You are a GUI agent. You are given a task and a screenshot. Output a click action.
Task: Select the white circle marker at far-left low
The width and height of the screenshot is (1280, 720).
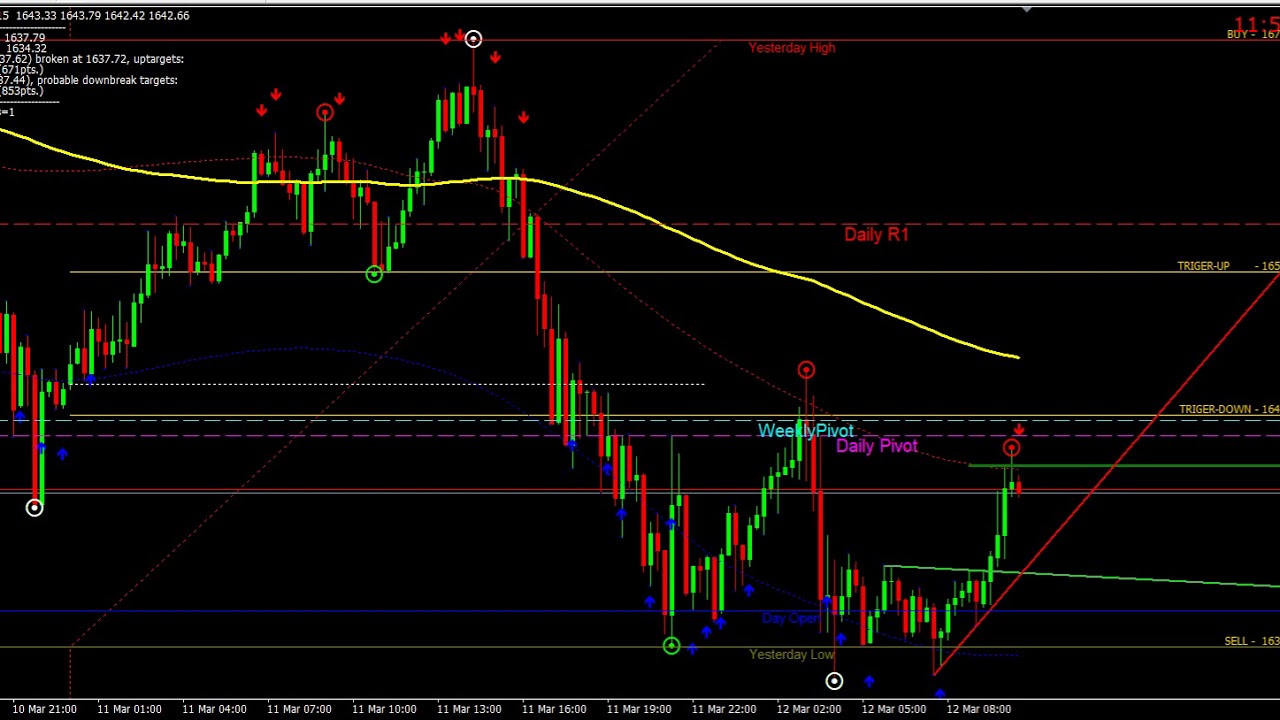click(34, 508)
